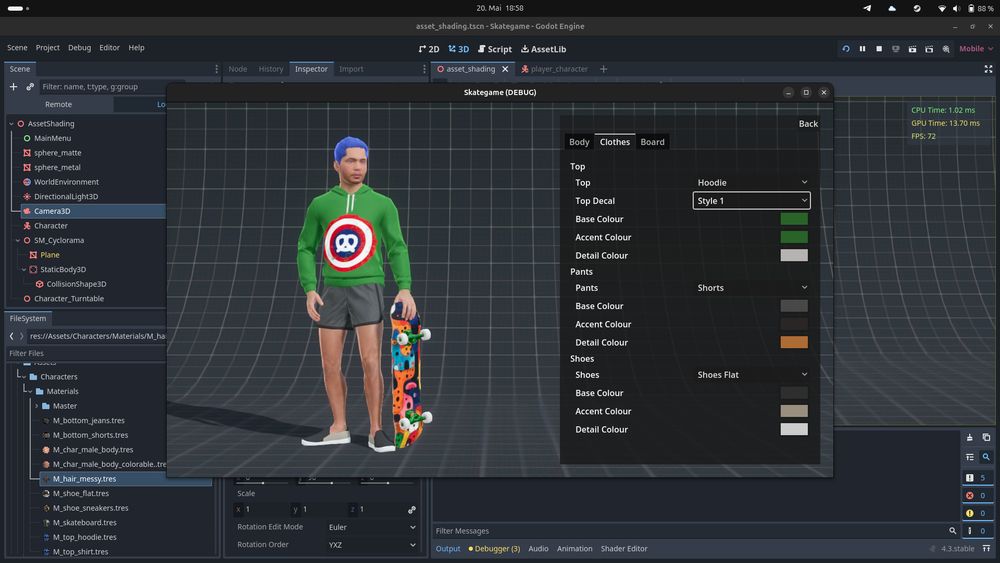Click the link scale lock icon
This screenshot has width=1000, height=563.
coord(411,509)
